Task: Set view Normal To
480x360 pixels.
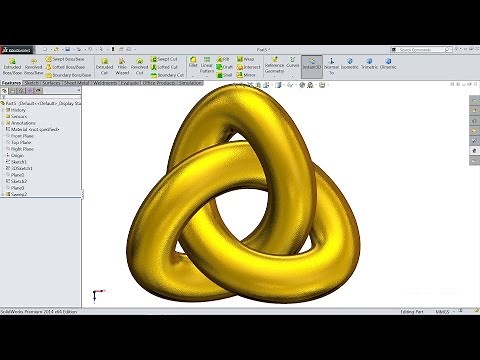Action: click(x=331, y=66)
